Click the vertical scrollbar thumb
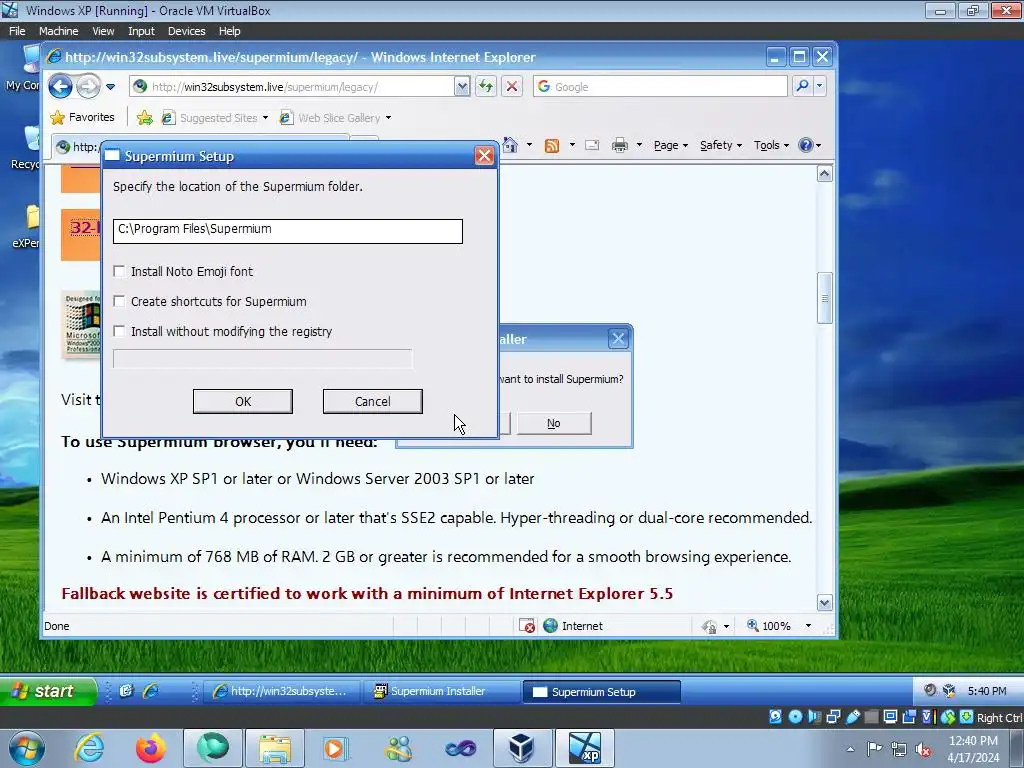Image resolution: width=1024 pixels, height=768 pixels. click(825, 298)
